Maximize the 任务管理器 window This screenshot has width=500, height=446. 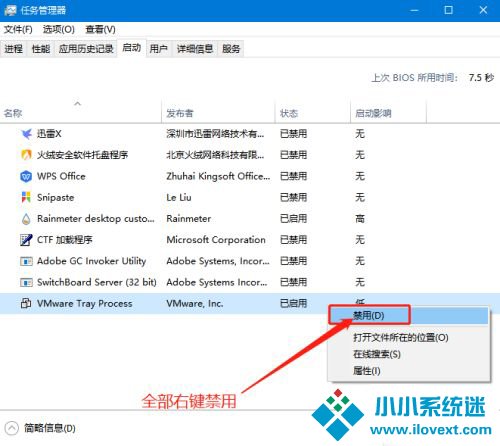449,10
